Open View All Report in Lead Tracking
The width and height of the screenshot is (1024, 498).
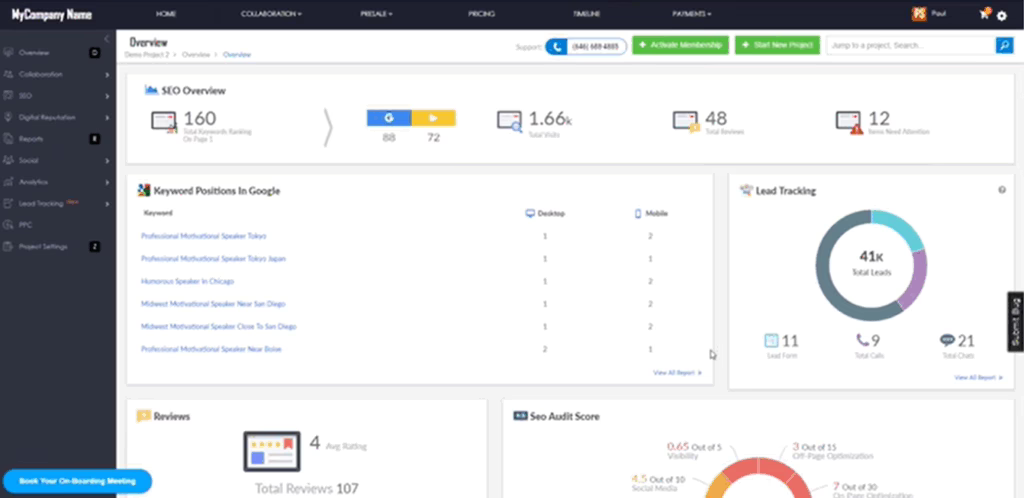(x=978, y=377)
